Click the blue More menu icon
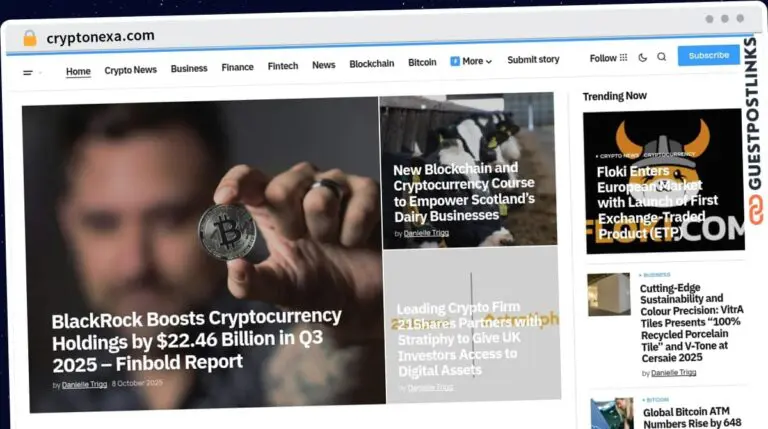 point(455,61)
